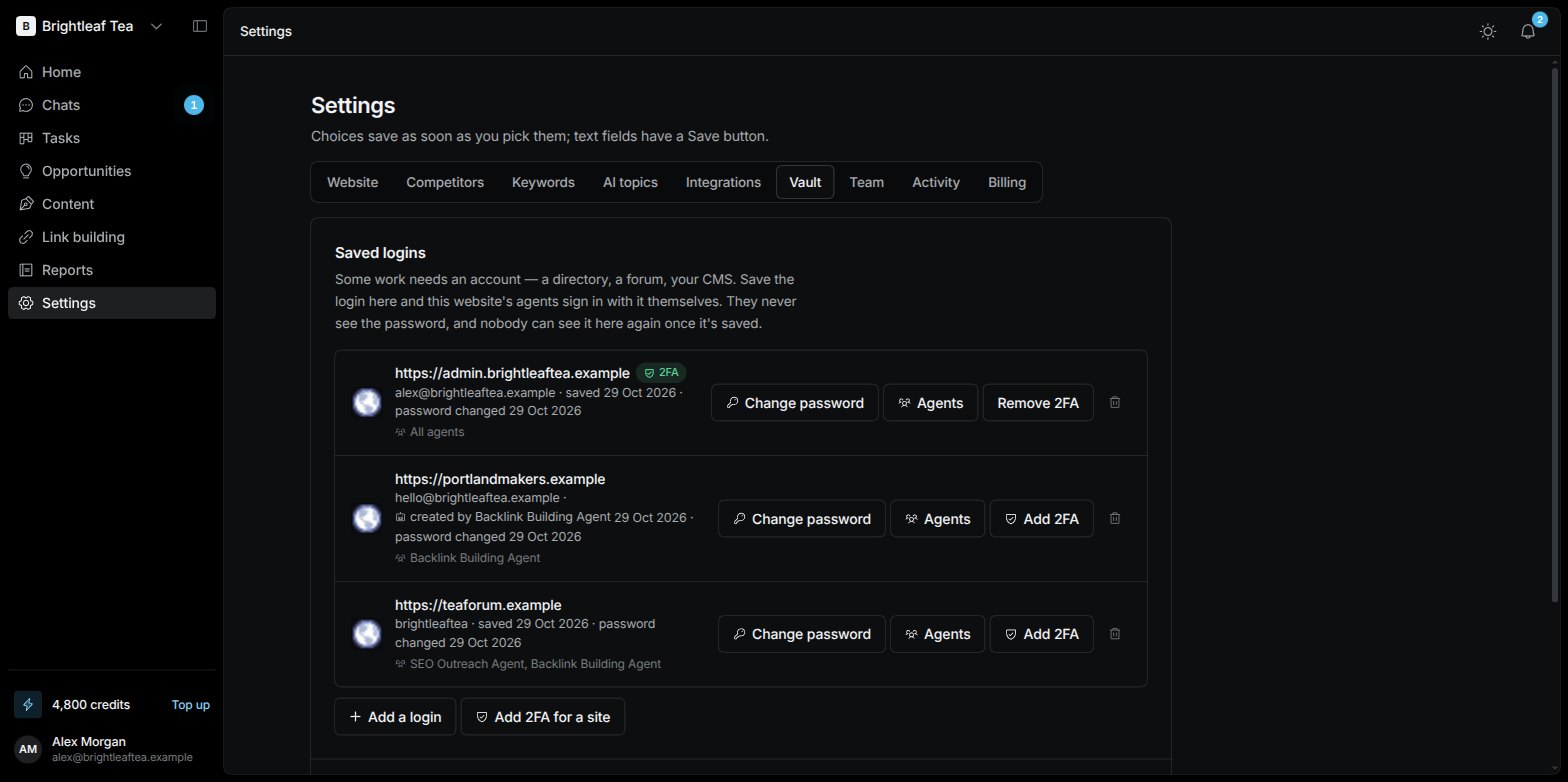Click the Top up credits link
Viewport: 1568px width, 782px height.
click(x=191, y=705)
